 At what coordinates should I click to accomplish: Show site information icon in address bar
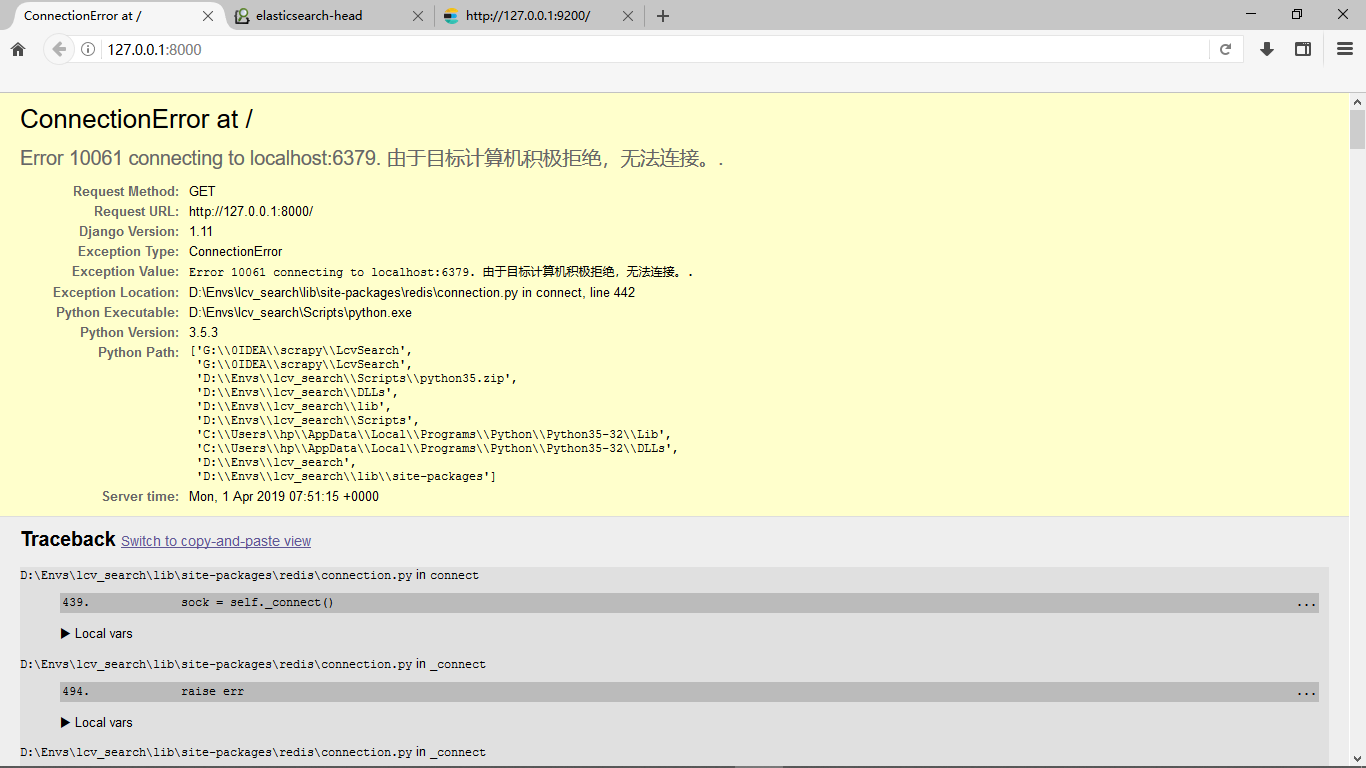tap(88, 49)
